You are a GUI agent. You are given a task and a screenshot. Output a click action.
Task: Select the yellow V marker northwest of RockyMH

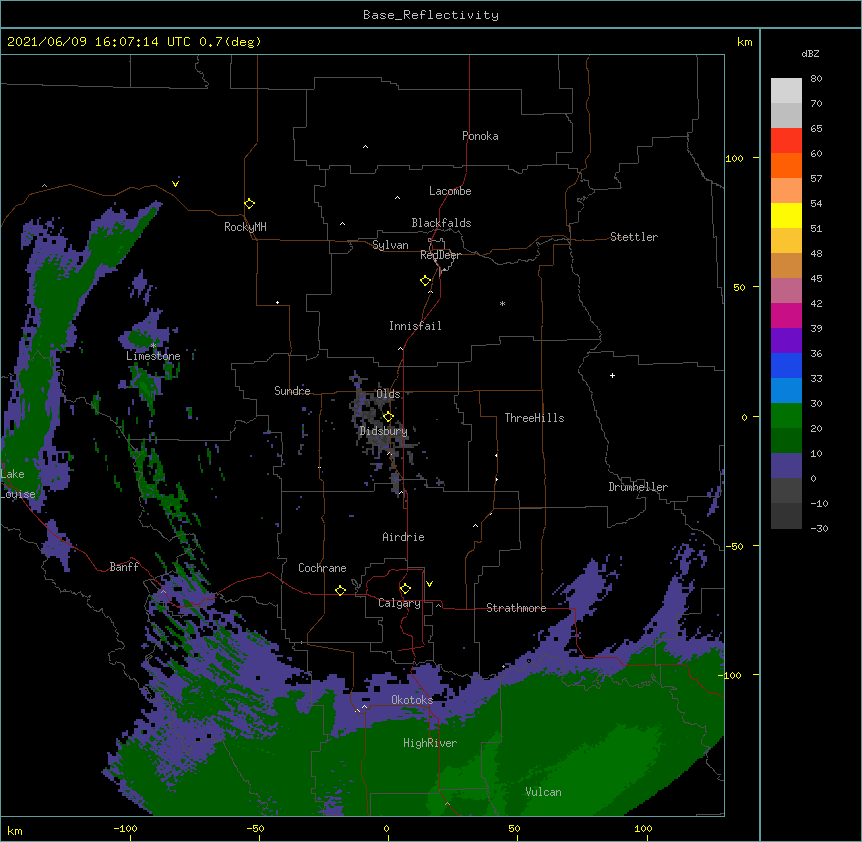(175, 184)
